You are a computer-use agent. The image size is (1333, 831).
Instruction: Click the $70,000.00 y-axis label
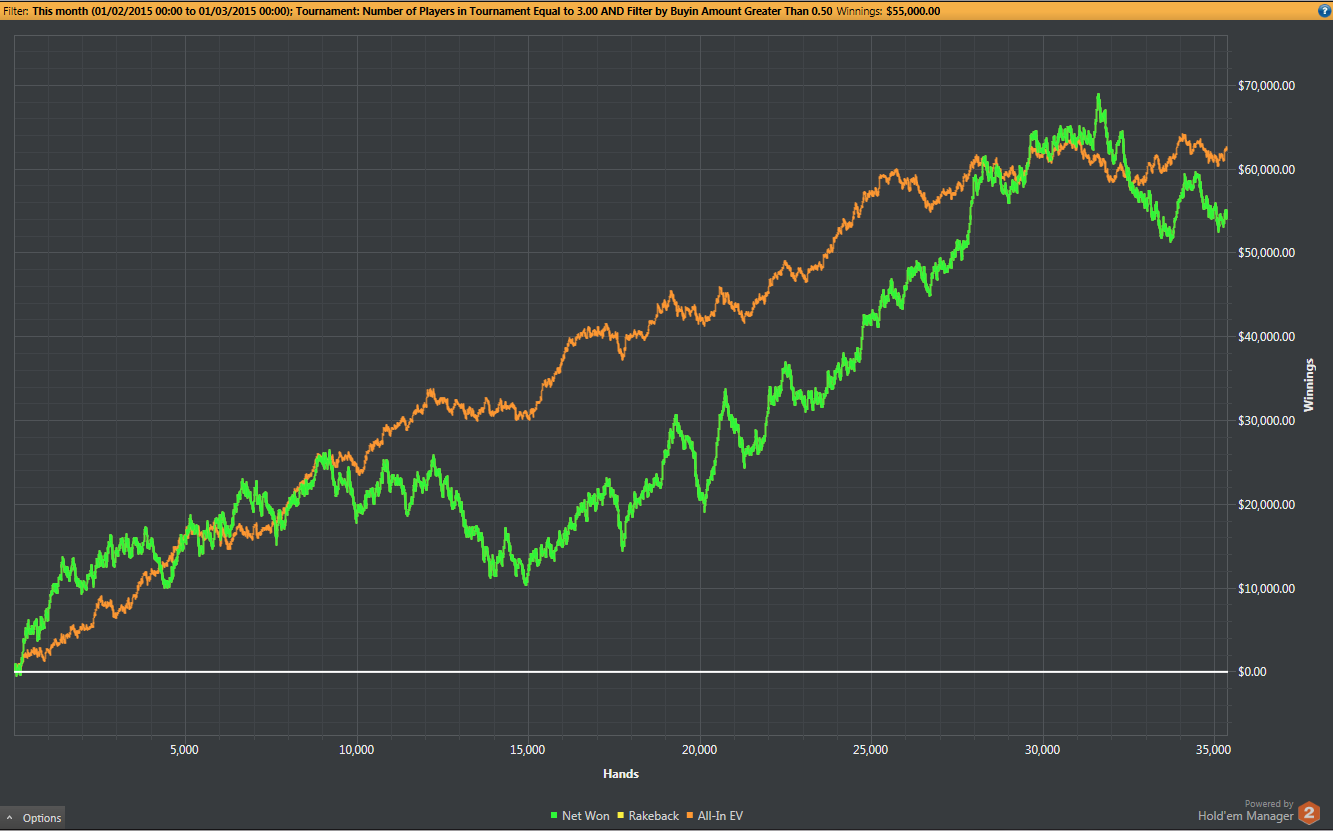click(1266, 86)
